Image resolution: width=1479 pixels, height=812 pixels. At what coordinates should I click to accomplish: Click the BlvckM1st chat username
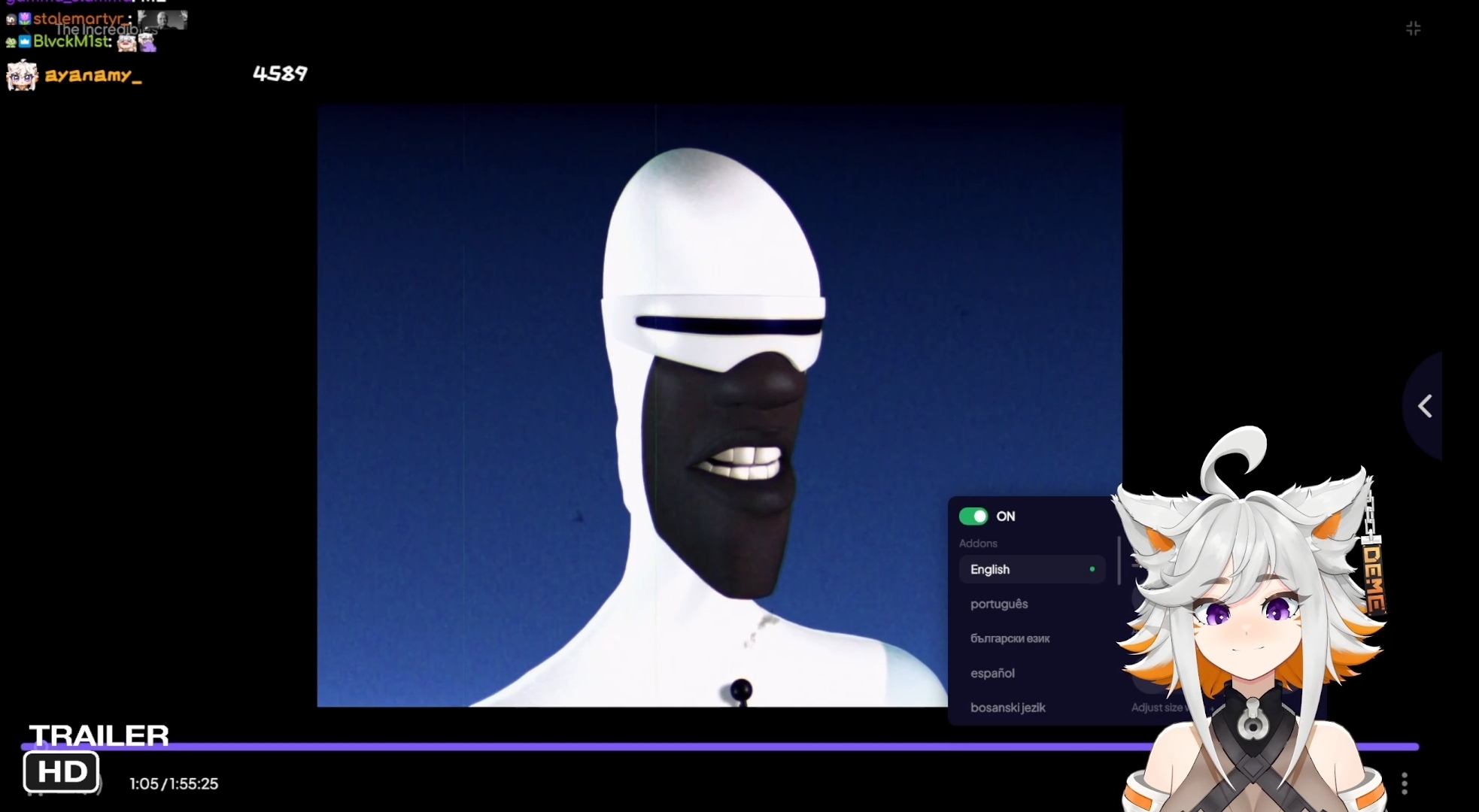(x=72, y=41)
